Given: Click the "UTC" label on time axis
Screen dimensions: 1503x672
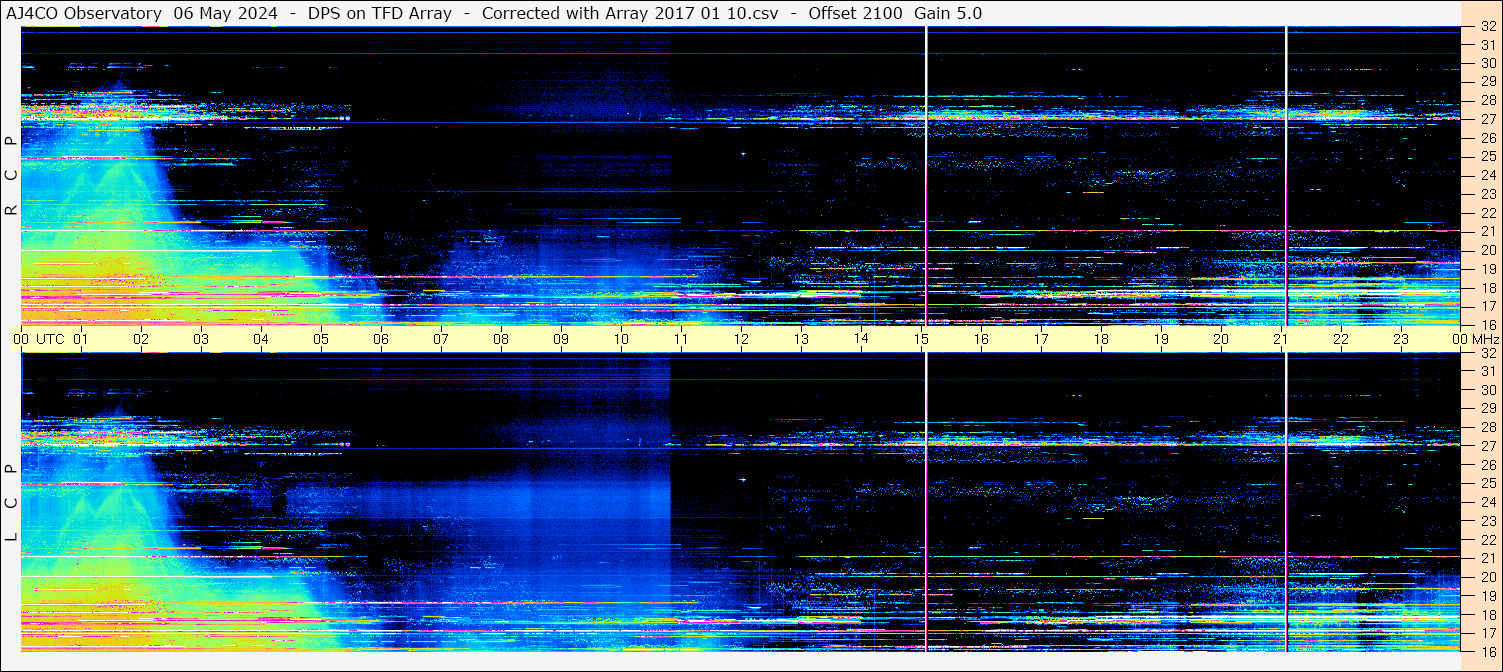Looking at the screenshot, I should coord(50,340).
